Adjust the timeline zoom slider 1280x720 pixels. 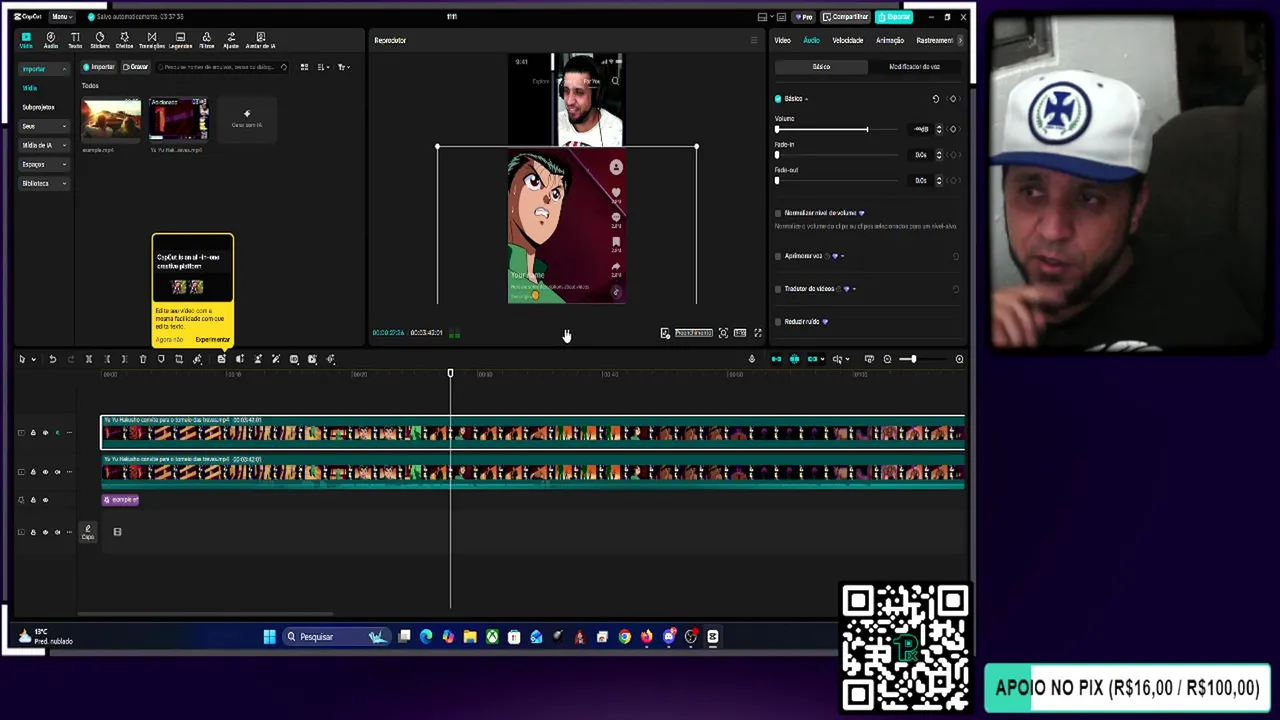tap(922, 359)
